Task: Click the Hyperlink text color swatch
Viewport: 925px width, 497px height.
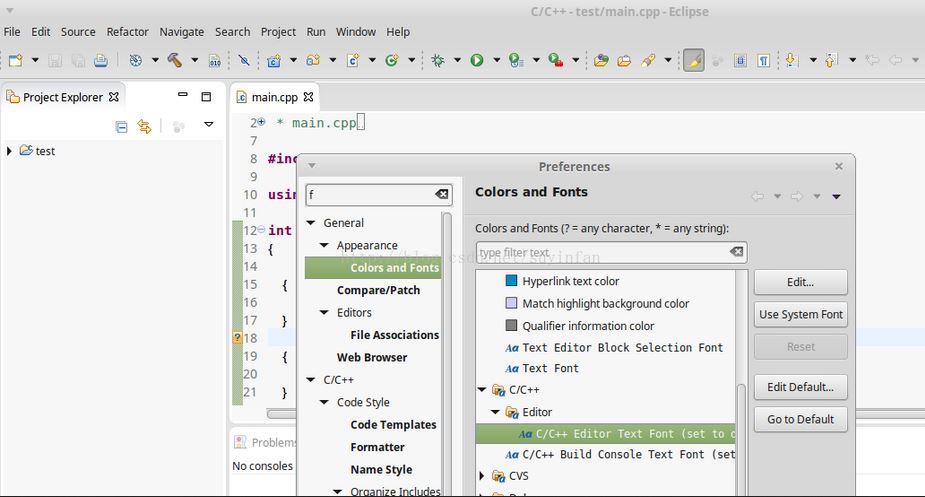Action: pyautogui.click(x=511, y=280)
